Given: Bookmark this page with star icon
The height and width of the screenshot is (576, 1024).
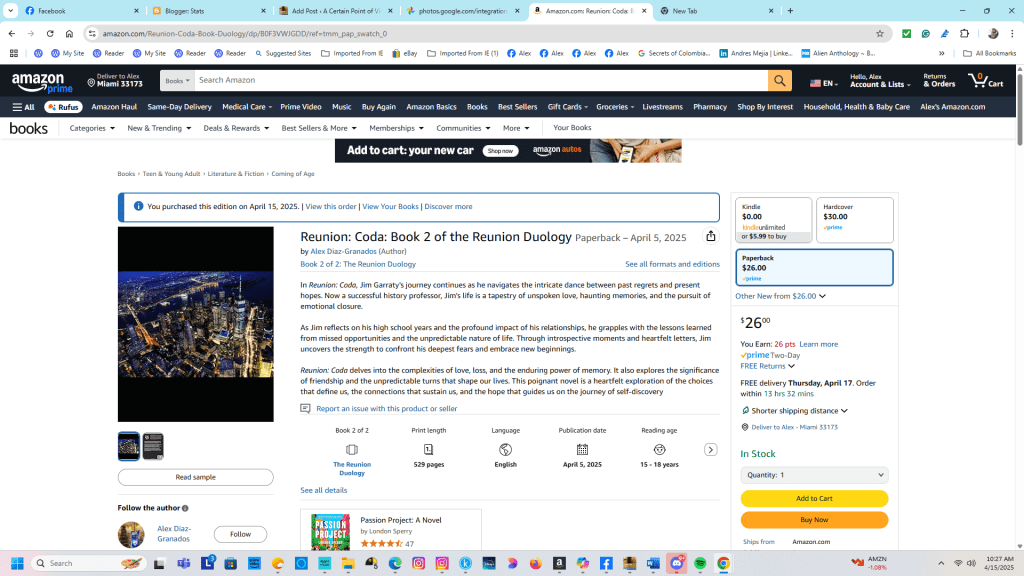Looking at the screenshot, I should click(x=880, y=33).
